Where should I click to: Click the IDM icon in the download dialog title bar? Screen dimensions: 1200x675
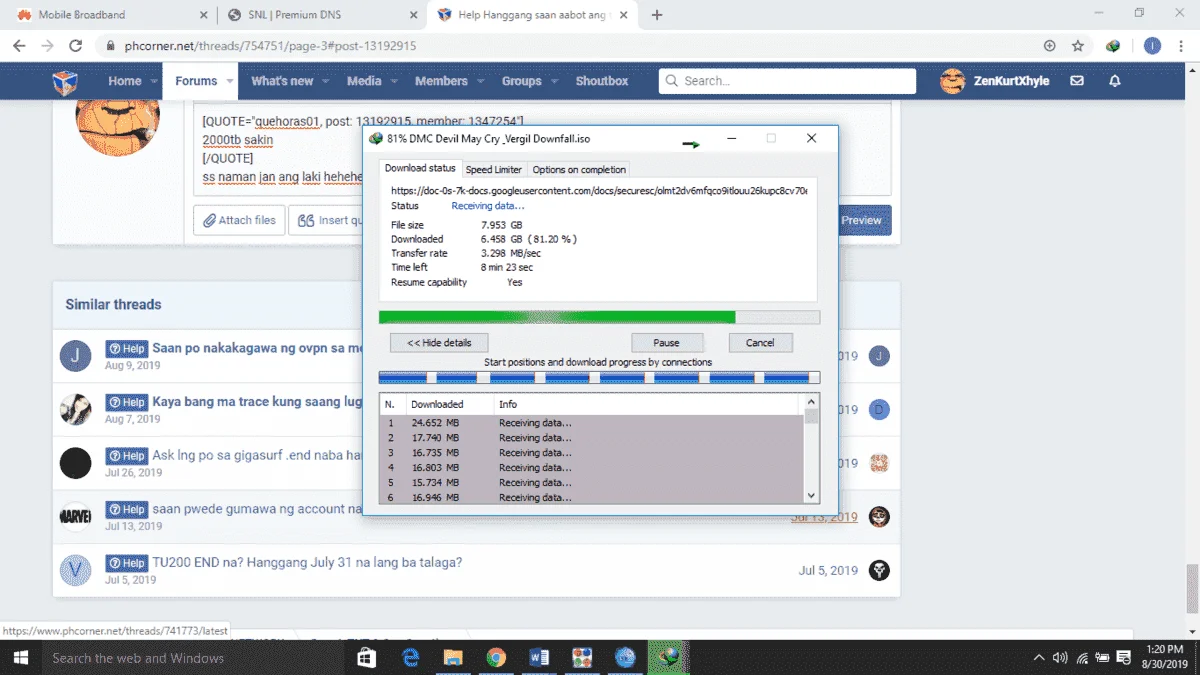pyautogui.click(x=376, y=139)
